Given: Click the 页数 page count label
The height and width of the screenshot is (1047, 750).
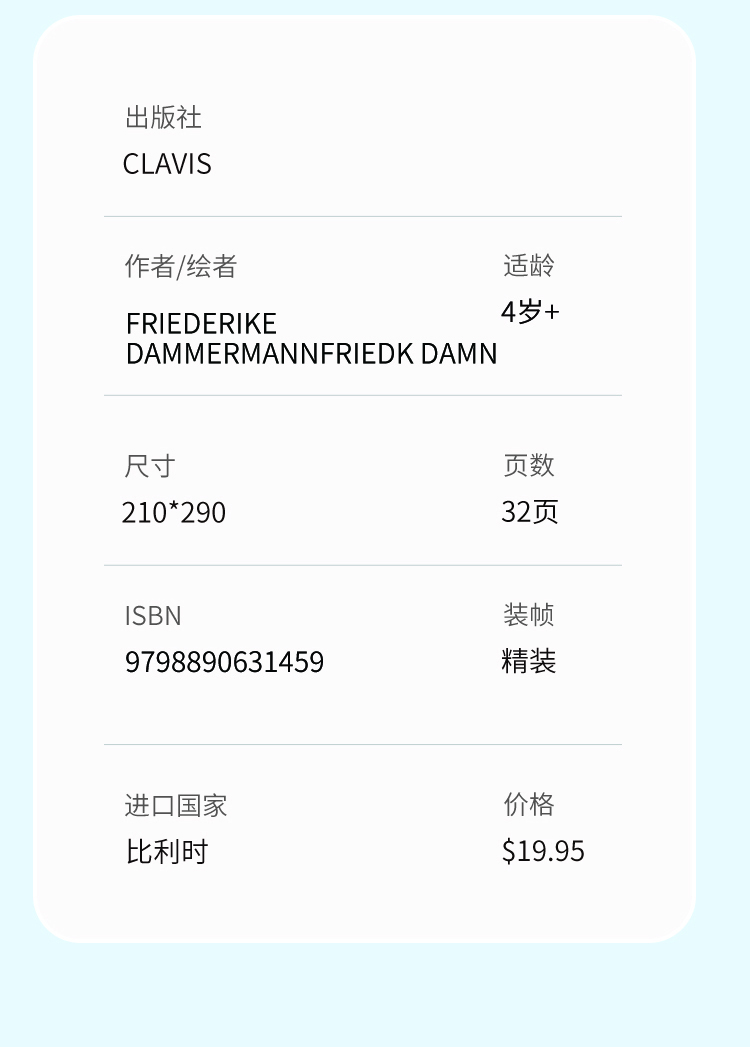Looking at the screenshot, I should point(529,464).
